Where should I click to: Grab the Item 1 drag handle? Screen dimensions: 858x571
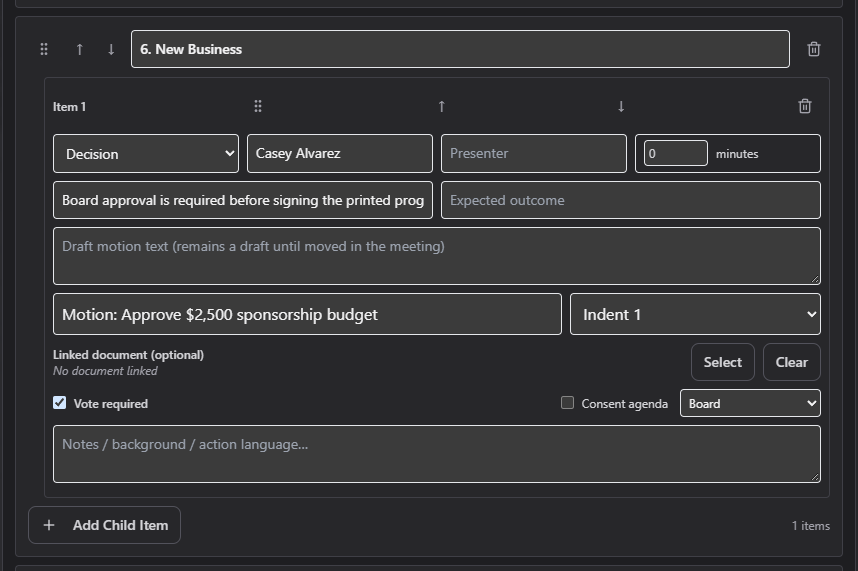[x=258, y=106]
